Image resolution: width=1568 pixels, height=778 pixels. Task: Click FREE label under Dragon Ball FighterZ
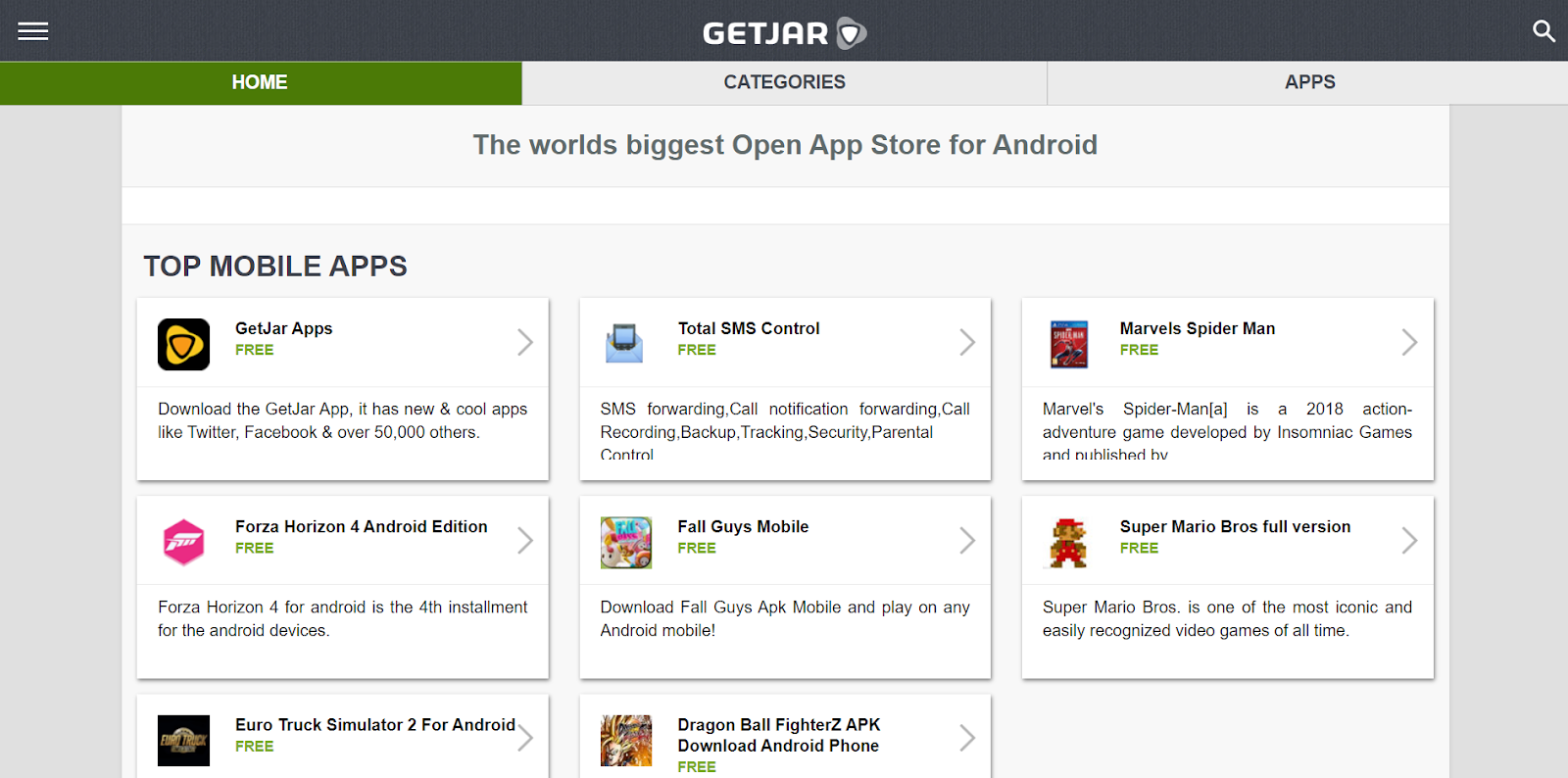pos(697,766)
